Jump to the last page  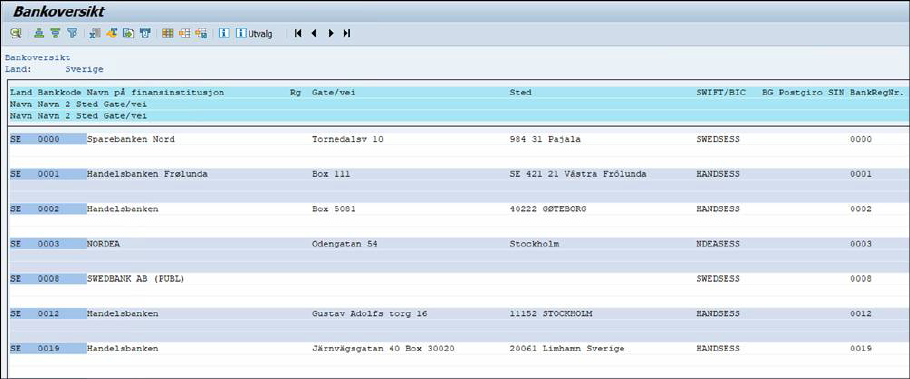point(346,34)
